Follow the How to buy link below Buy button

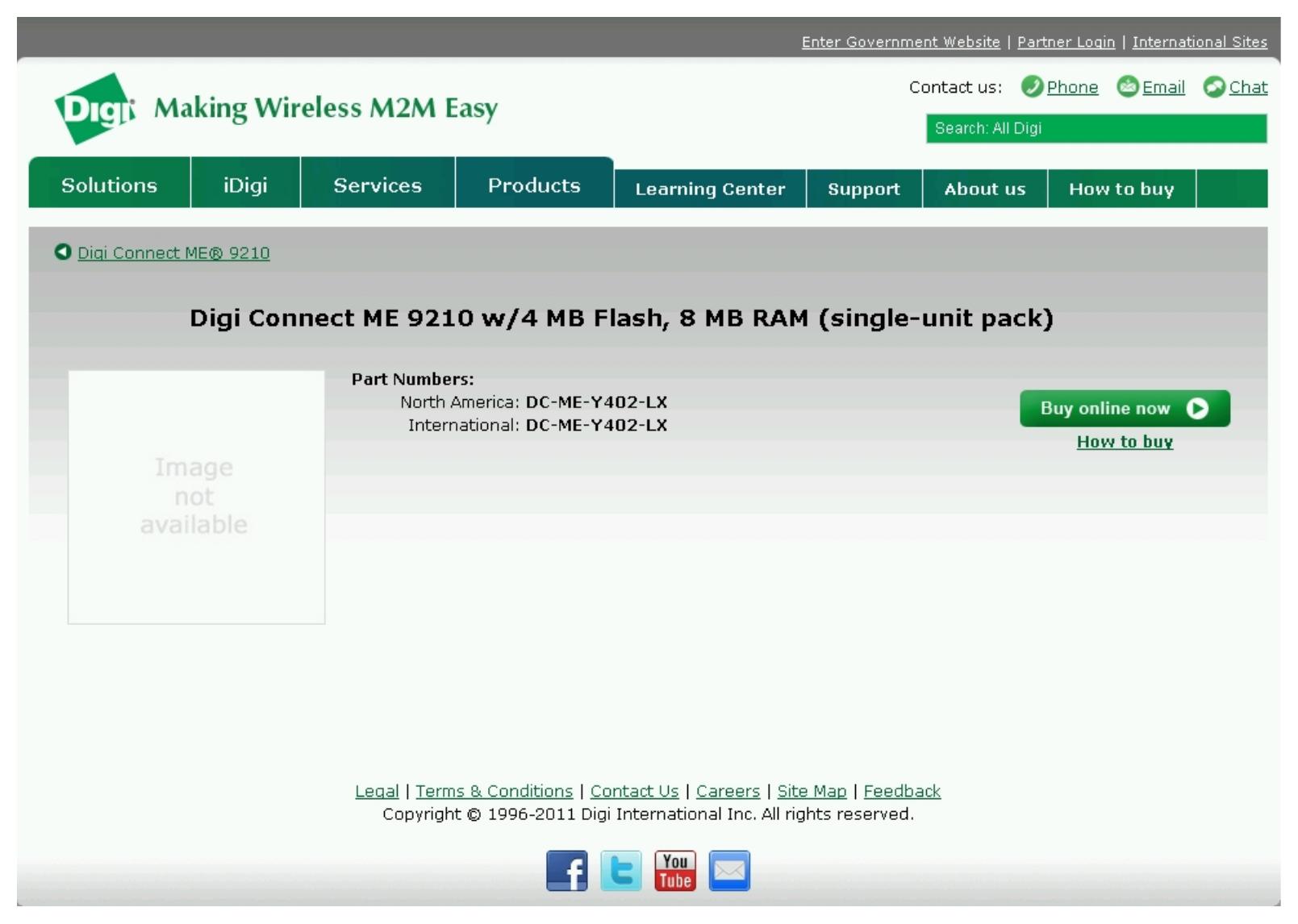coord(1125,442)
